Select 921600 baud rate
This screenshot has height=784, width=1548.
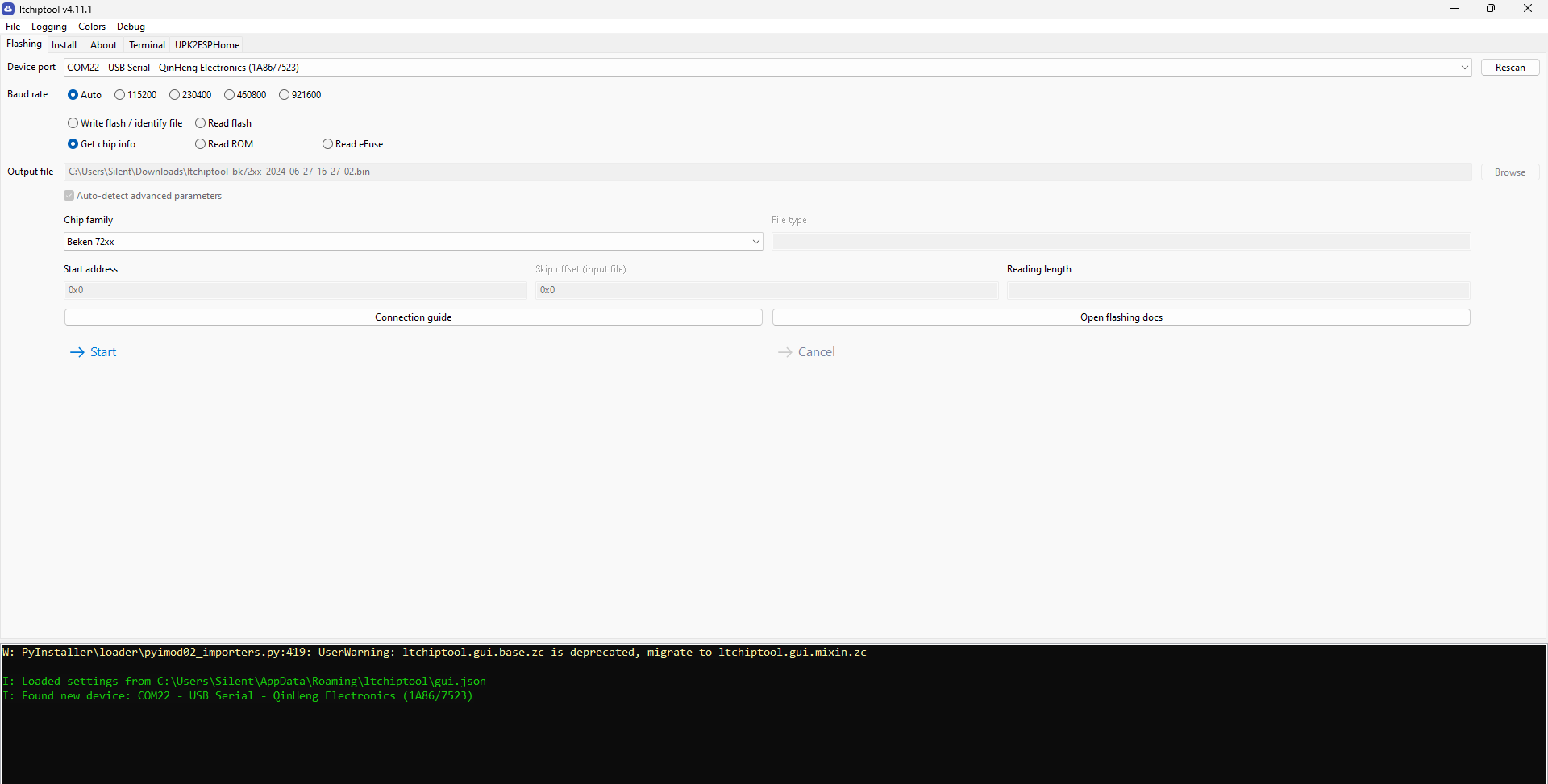point(300,95)
